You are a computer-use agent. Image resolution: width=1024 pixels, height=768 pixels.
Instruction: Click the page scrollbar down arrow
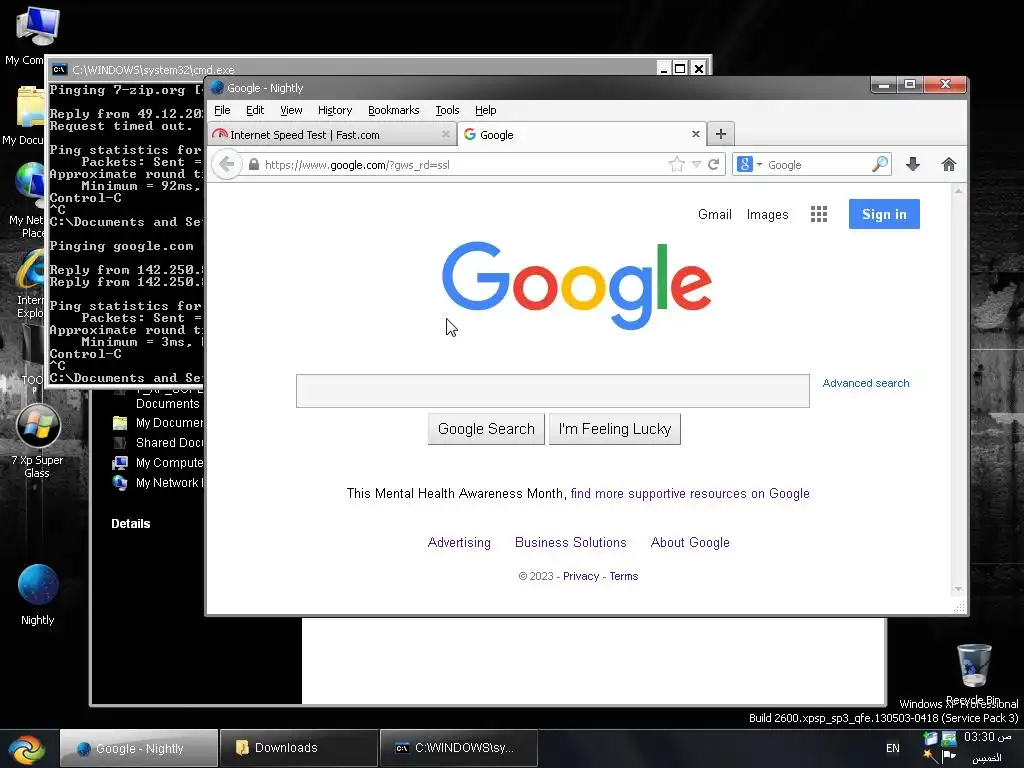point(958,589)
